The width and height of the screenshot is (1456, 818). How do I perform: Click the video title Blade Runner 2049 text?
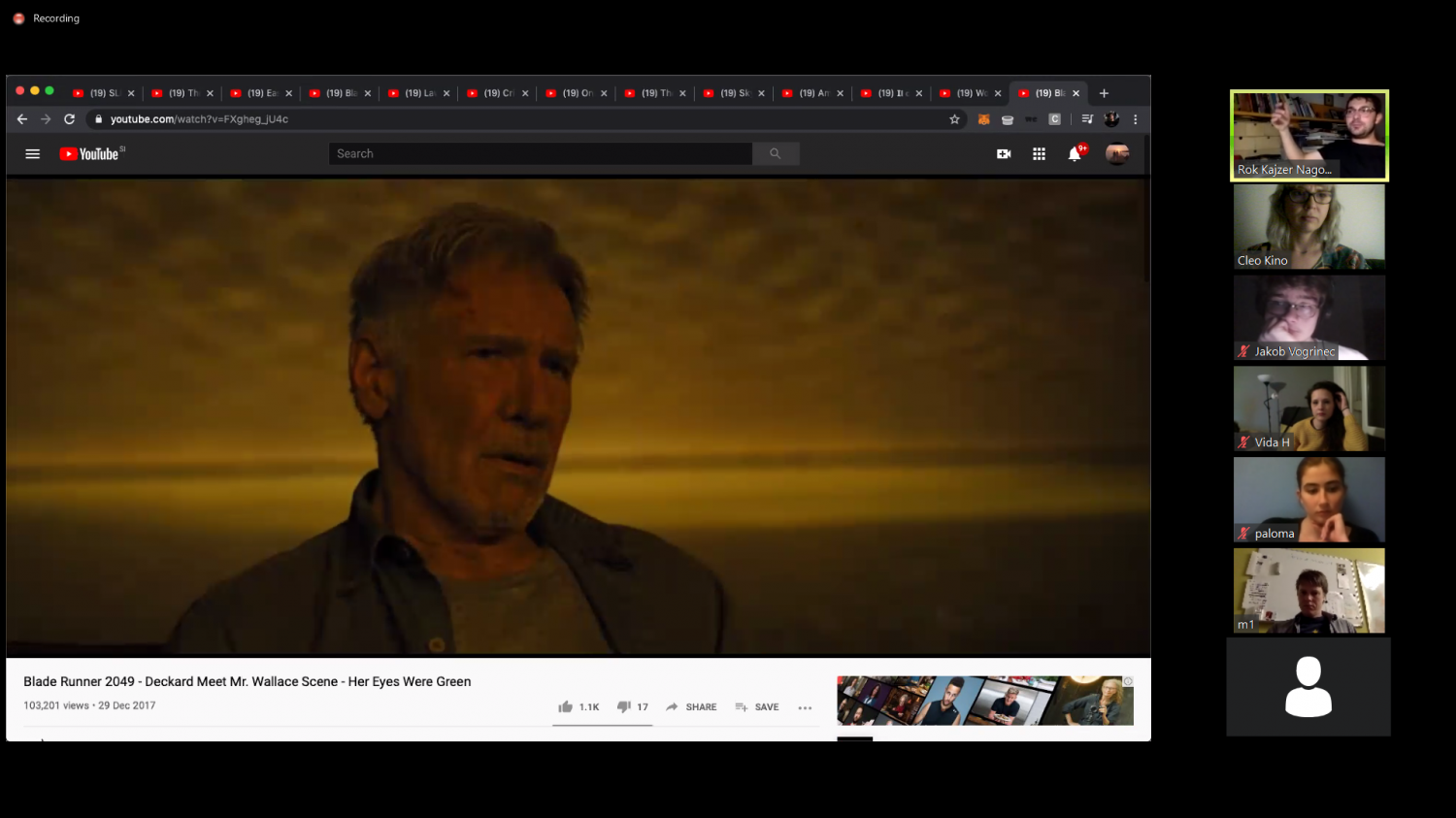tap(248, 681)
